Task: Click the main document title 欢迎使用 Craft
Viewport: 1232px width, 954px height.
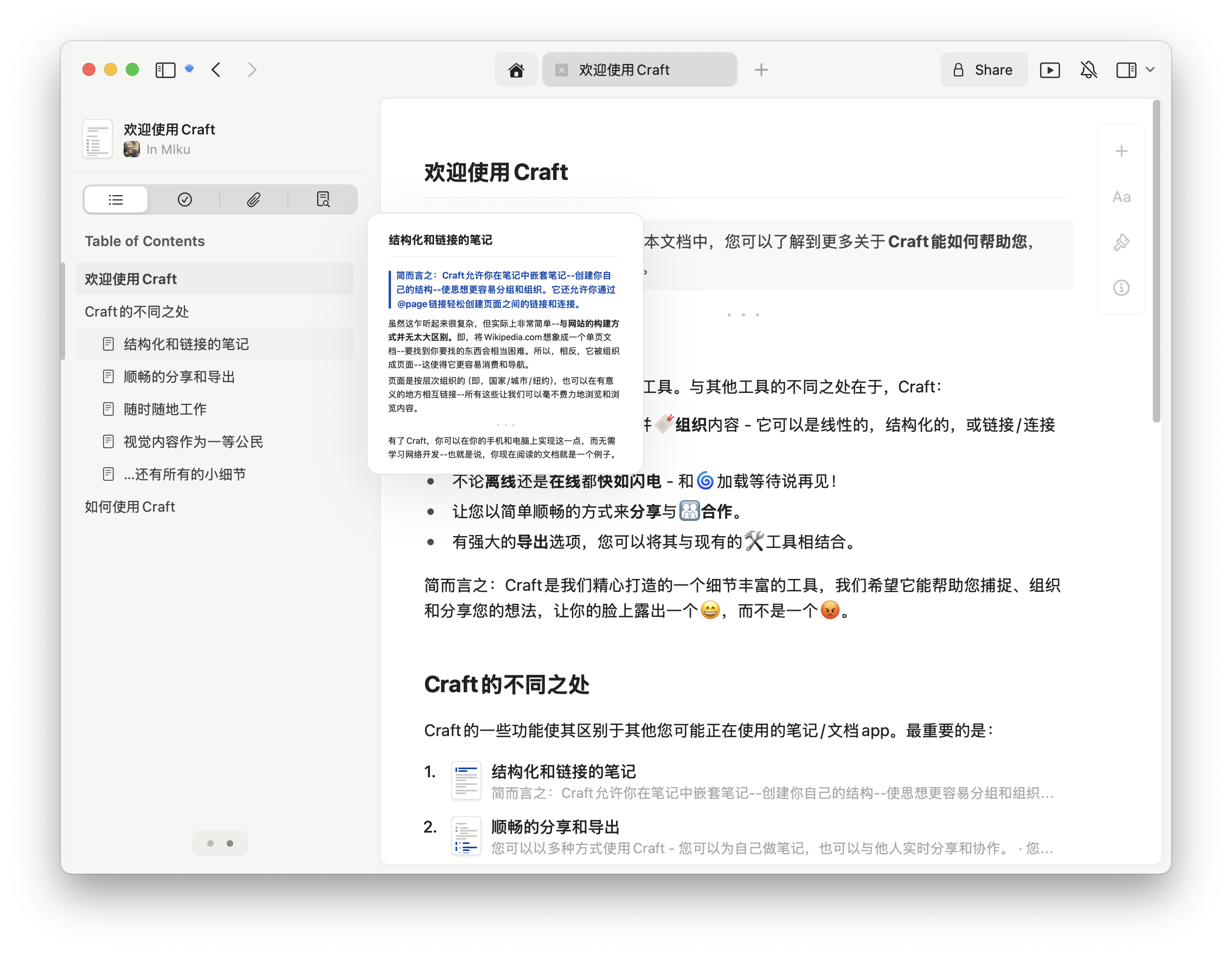Action: (x=496, y=172)
